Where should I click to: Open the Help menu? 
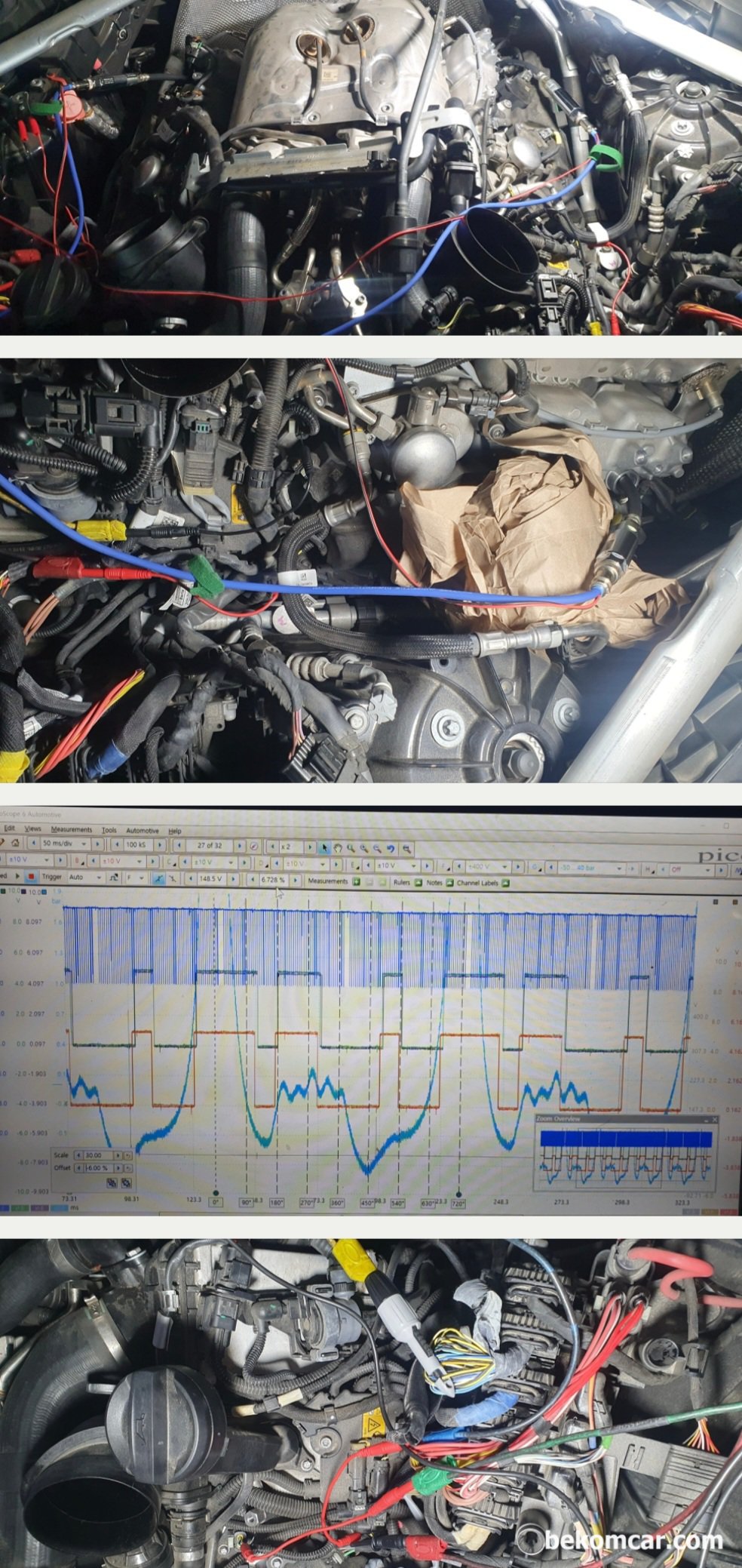pyautogui.click(x=175, y=831)
